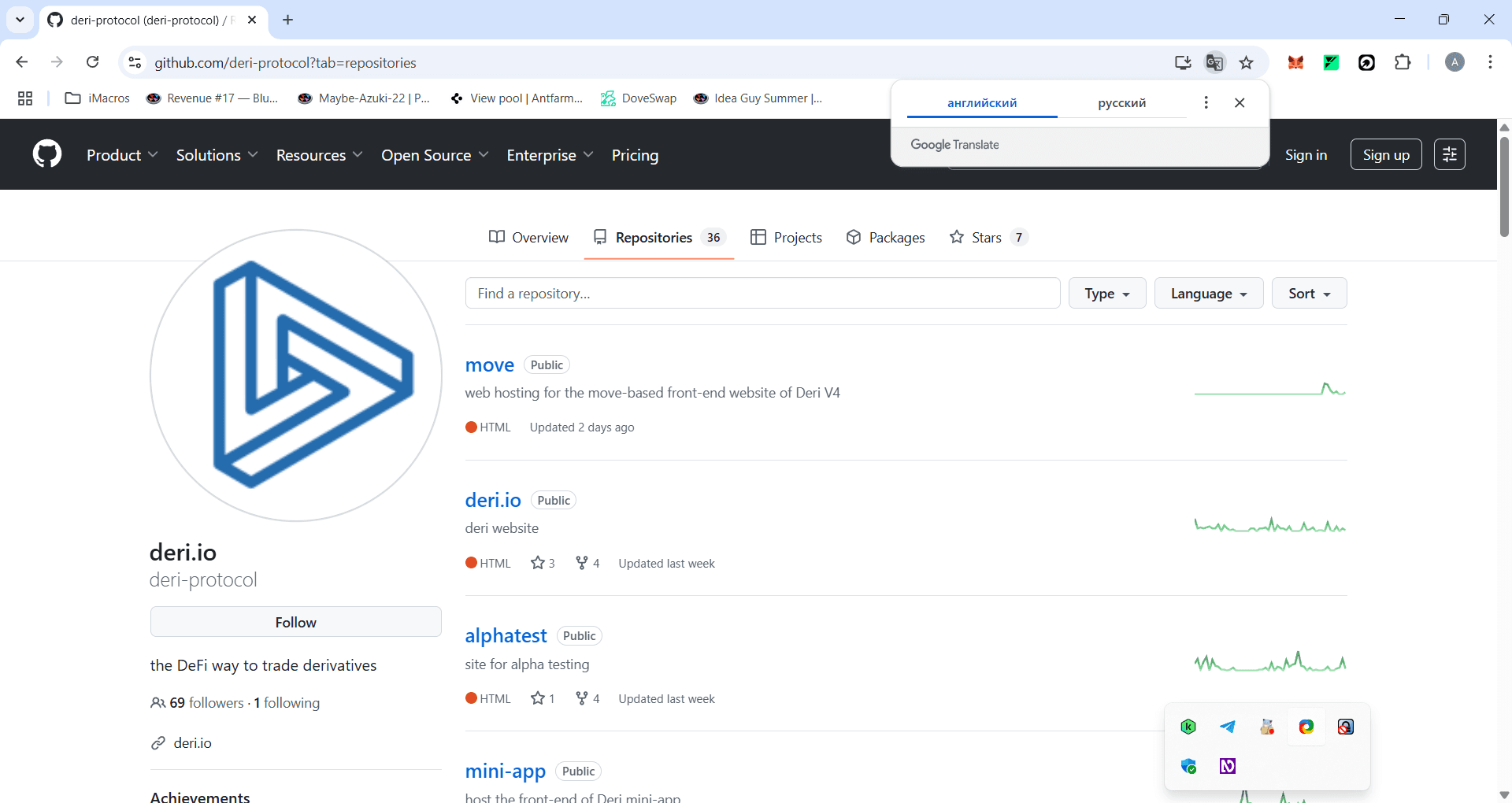This screenshot has height=803, width=1512.
Task: Click the browser address bar URL
Action: 285,62
